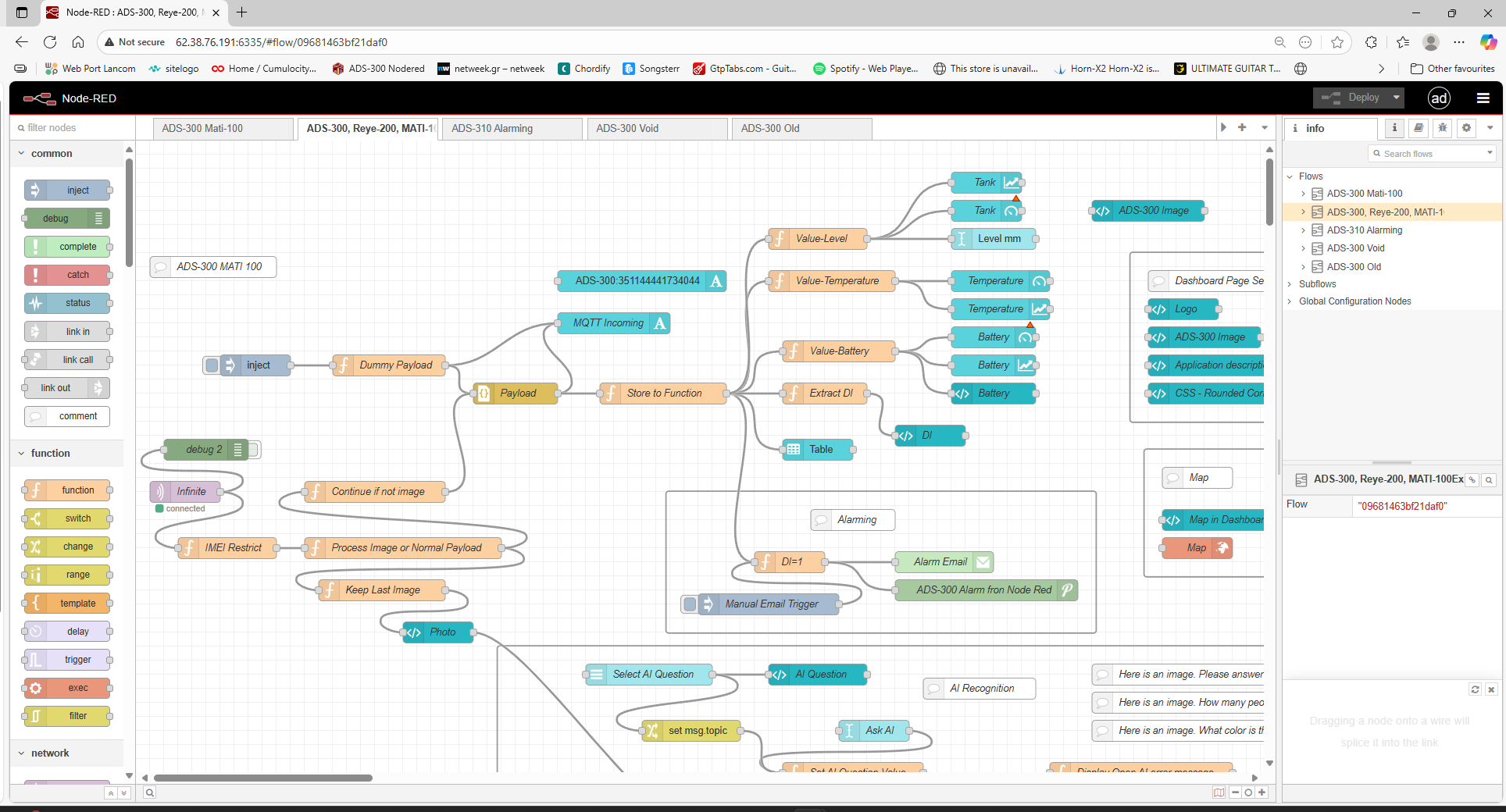Open the flow list dropdown arrow

(x=1265, y=127)
